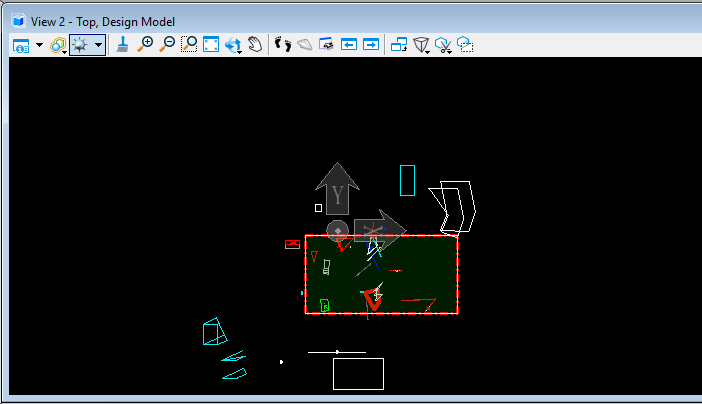Click the View 2 window cube icon
Image resolution: width=702 pixels, height=404 pixels.
point(18,21)
